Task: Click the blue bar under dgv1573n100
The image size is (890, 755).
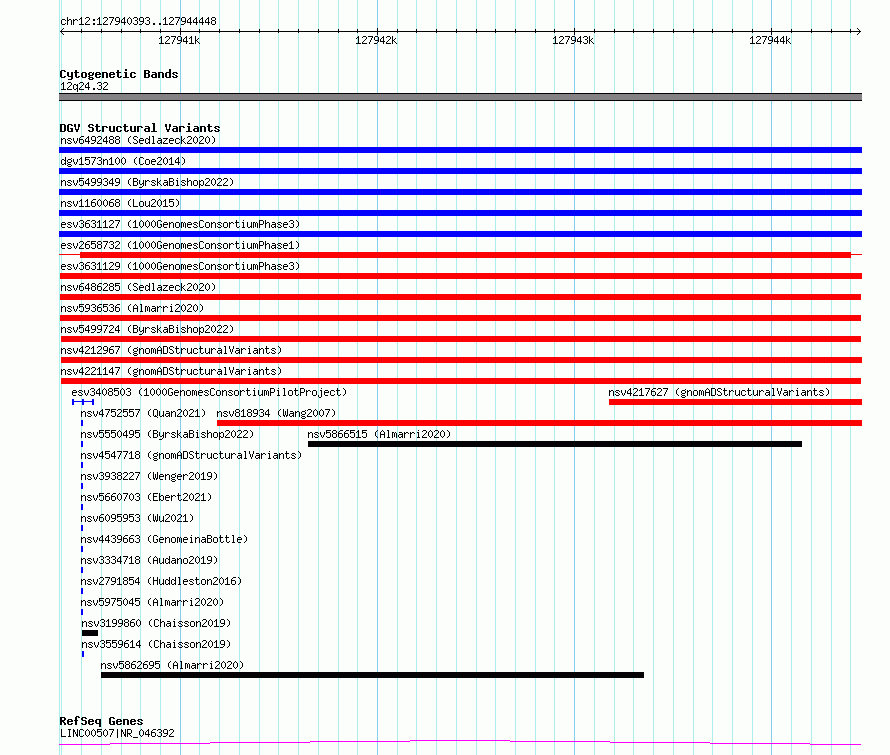Action: (x=460, y=171)
